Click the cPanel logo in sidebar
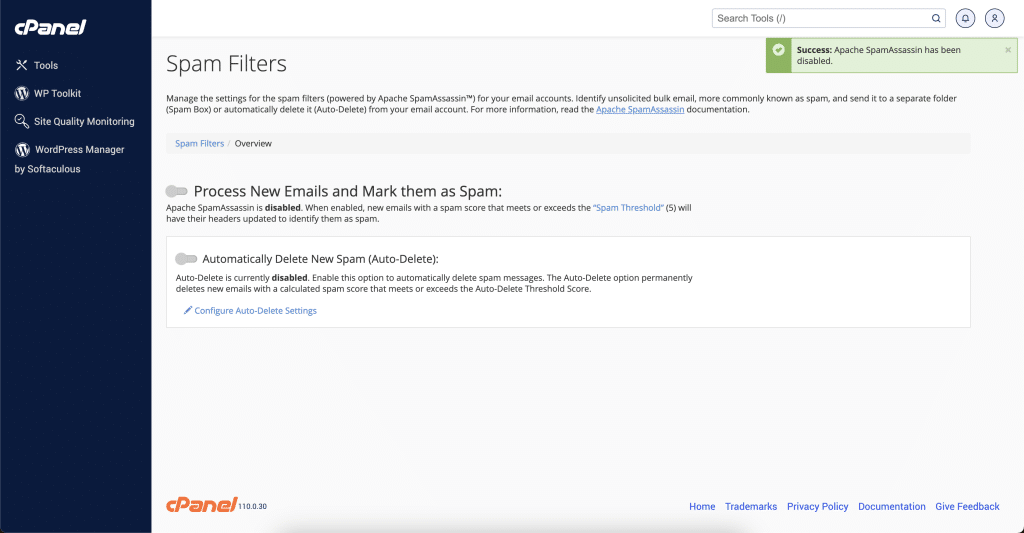 (x=50, y=27)
